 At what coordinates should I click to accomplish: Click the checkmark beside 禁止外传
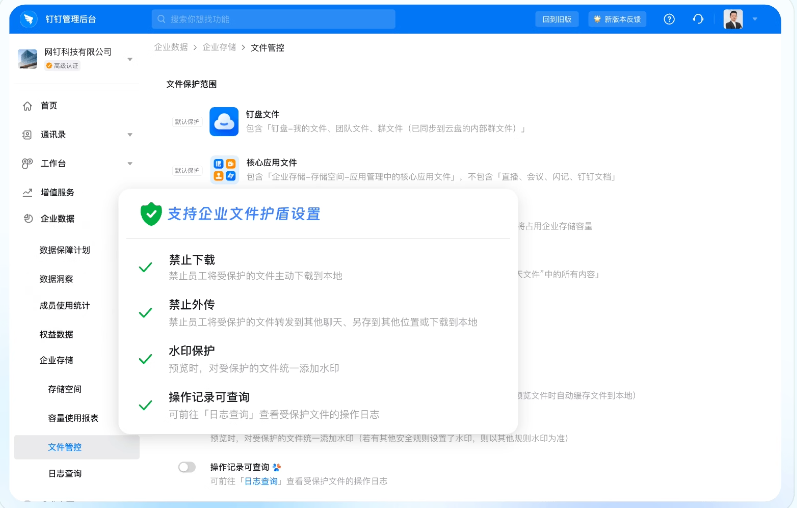tap(145, 313)
